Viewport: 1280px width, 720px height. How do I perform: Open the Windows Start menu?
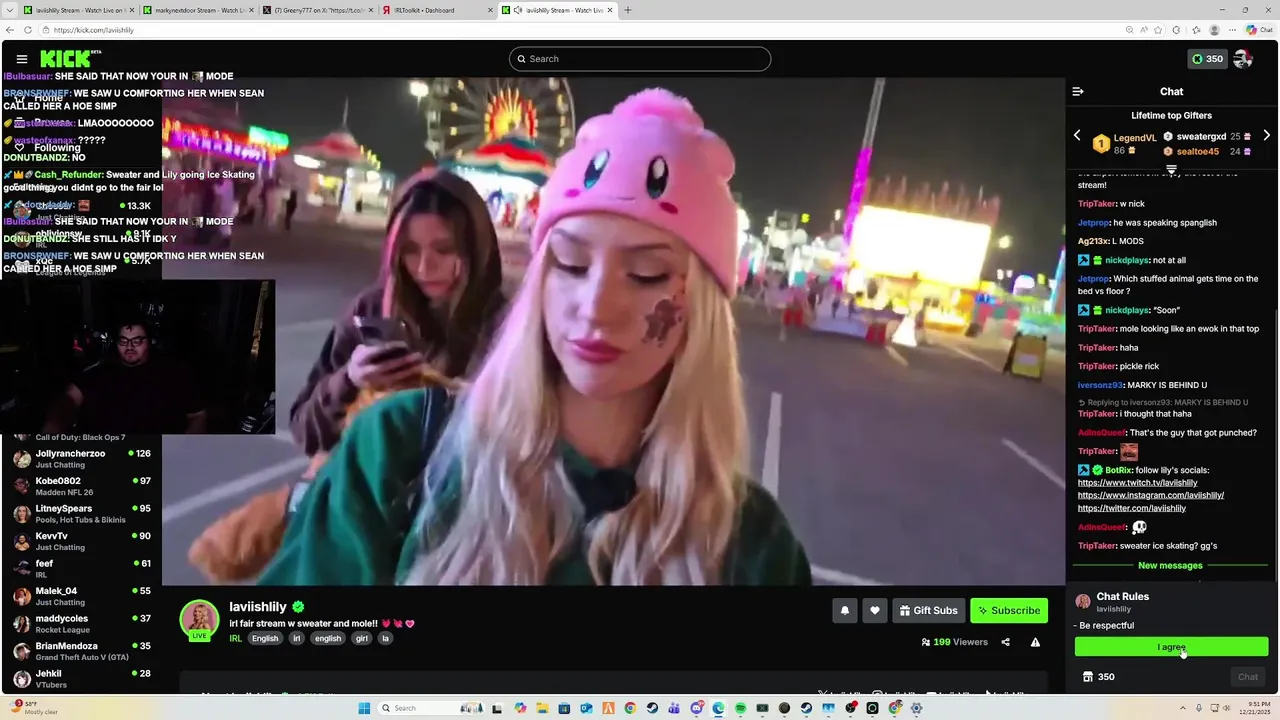364,708
